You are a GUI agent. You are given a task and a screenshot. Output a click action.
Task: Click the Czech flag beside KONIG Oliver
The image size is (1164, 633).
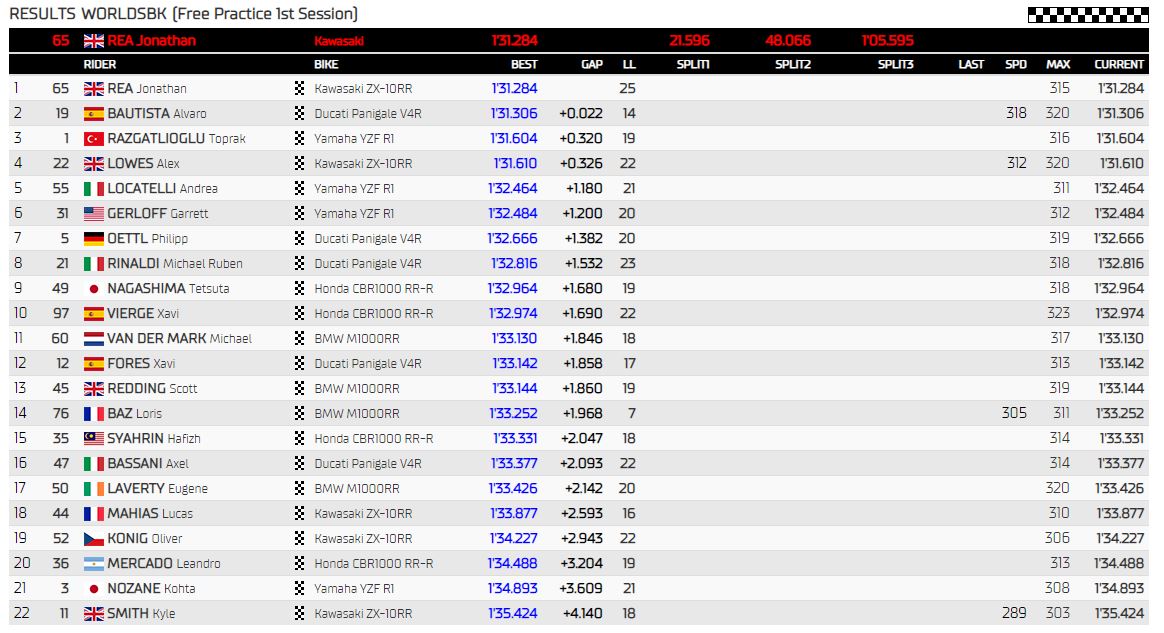pyautogui.click(x=94, y=539)
